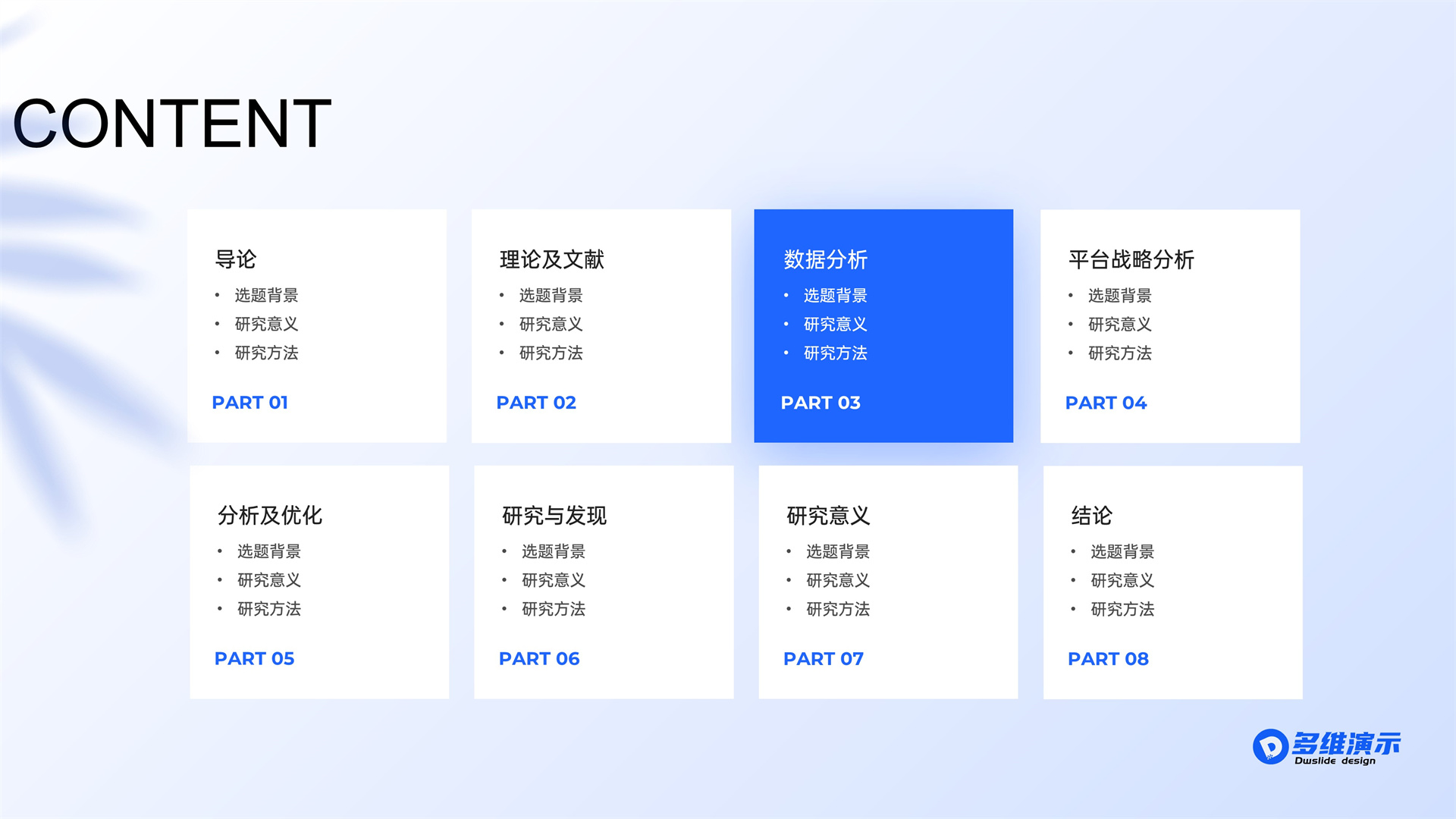Click the PART 05 label
Screen dimensions: 1456x819
click(x=254, y=658)
